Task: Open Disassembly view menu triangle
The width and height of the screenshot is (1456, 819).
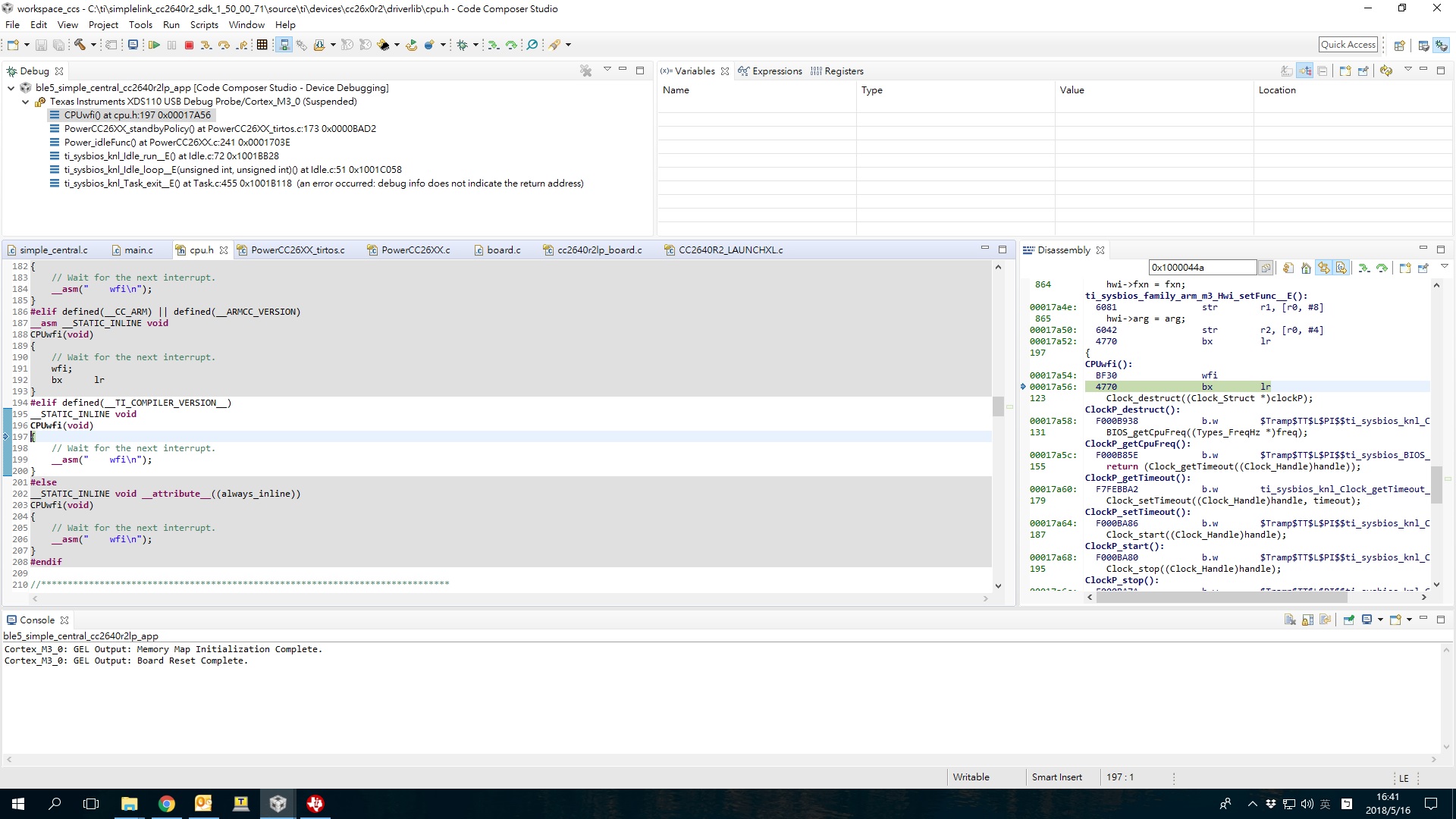Action: (x=1444, y=267)
